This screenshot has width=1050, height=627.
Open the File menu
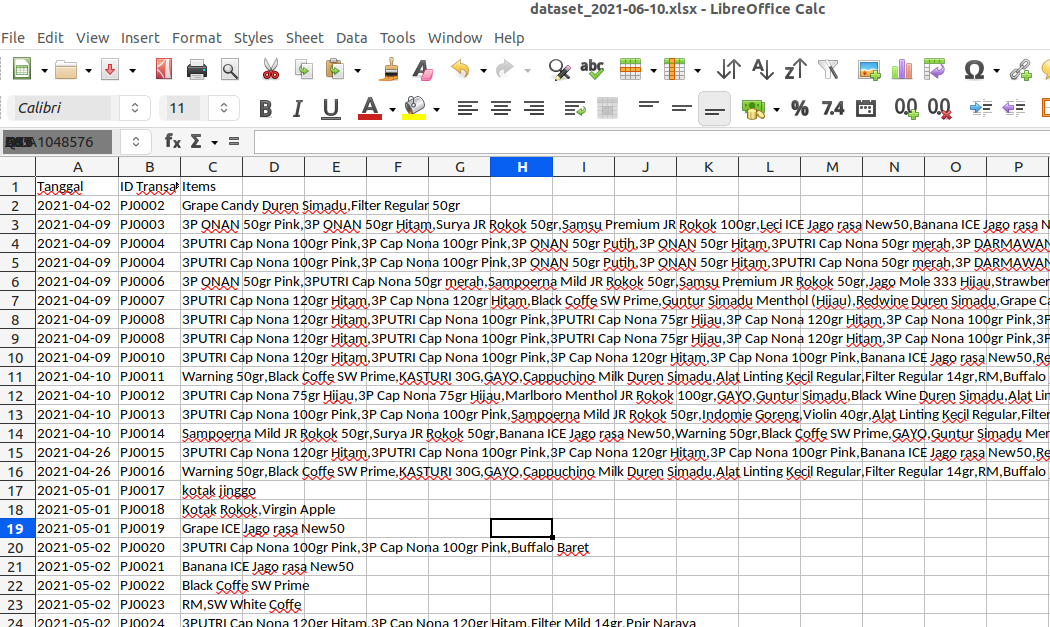point(13,38)
